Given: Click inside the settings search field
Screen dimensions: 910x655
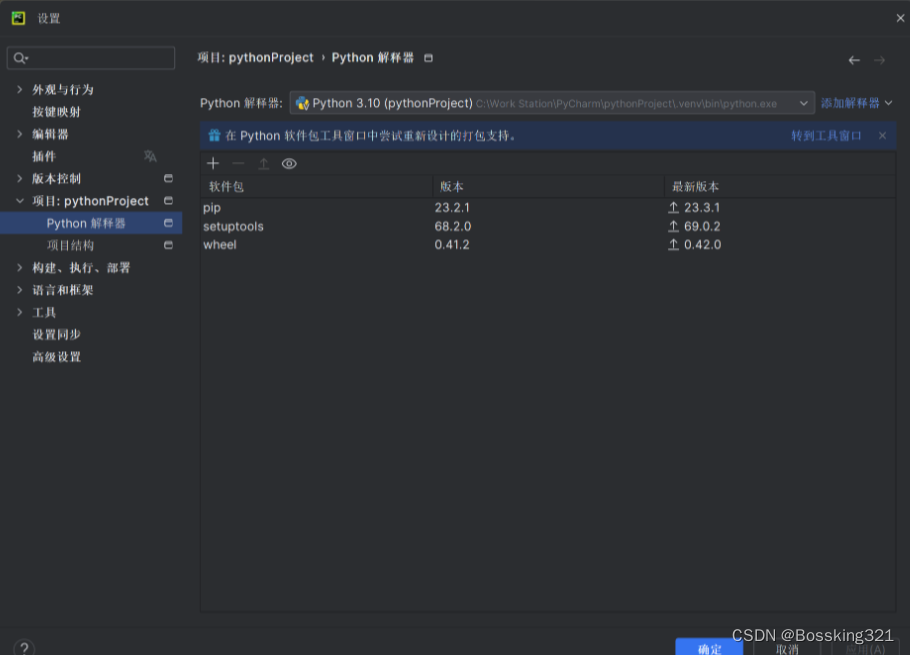Looking at the screenshot, I should point(91,58).
